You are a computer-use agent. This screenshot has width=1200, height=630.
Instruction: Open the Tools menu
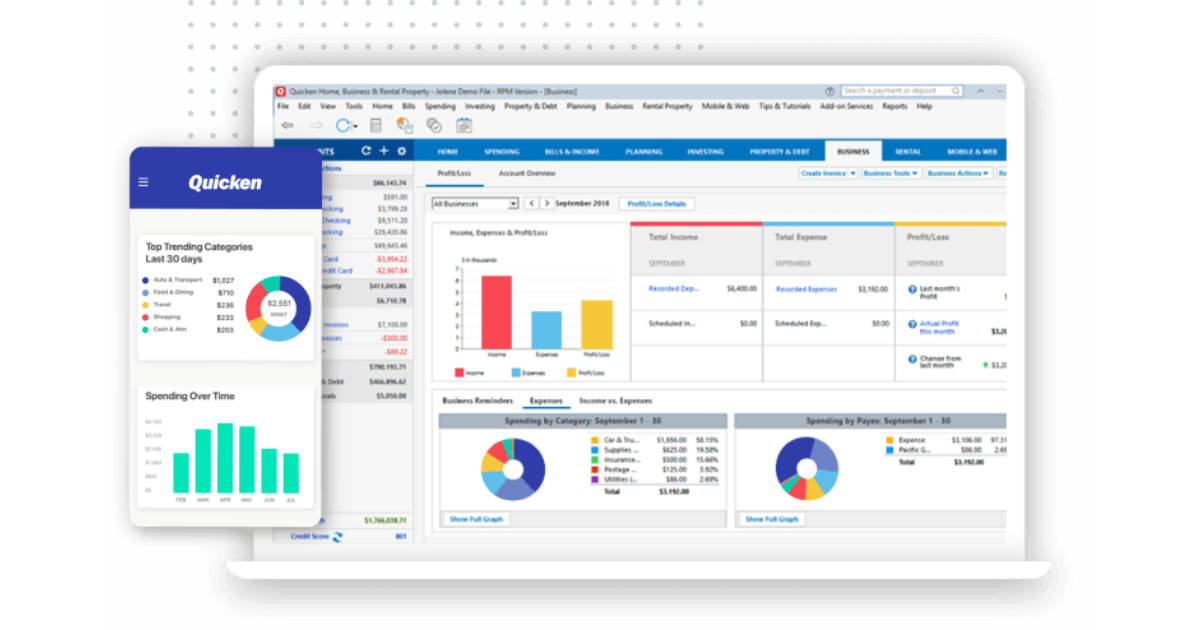click(353, 106)
